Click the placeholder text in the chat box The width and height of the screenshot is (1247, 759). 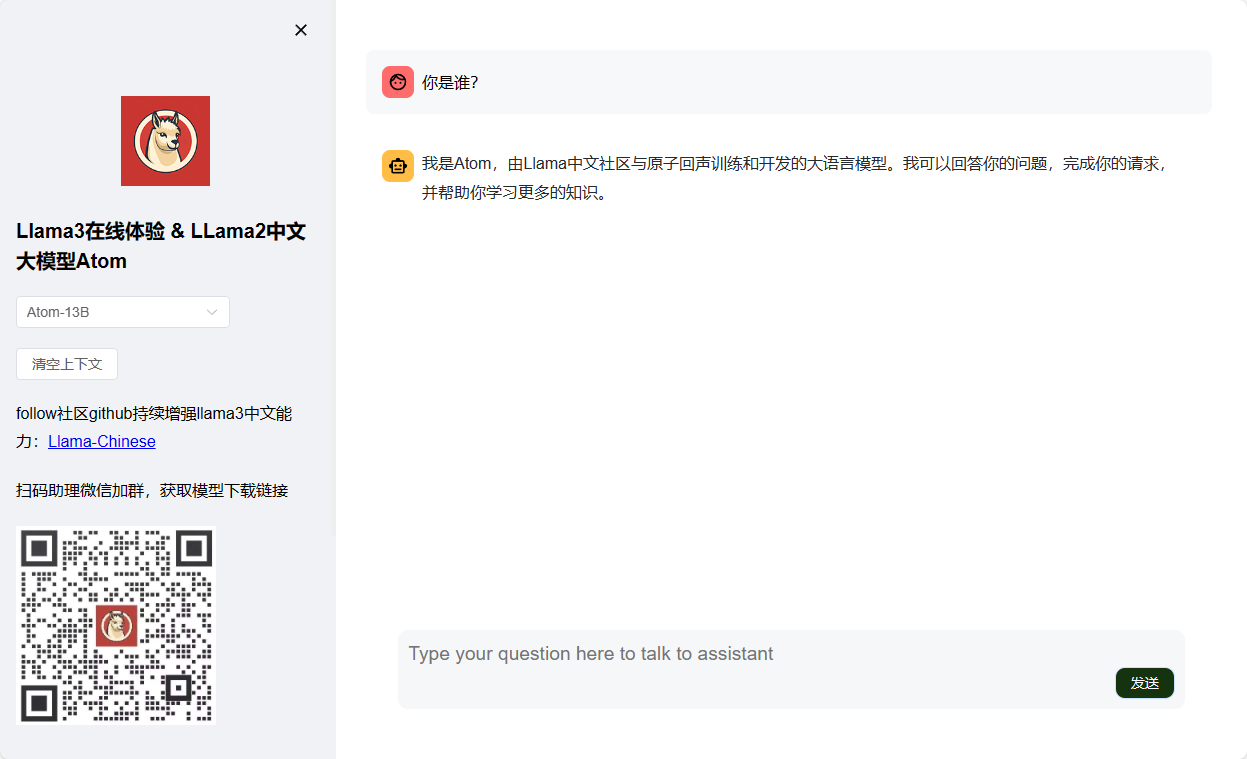(590, 653)
